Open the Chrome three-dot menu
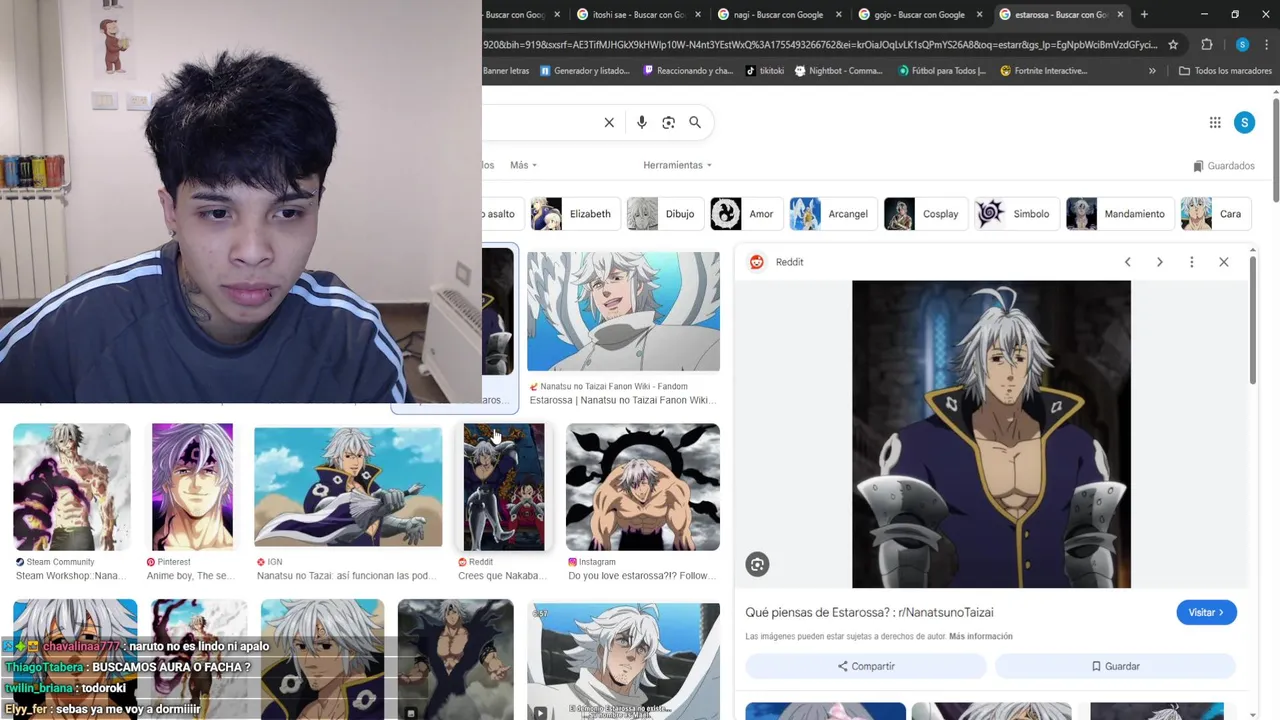The image size is (1280, 720). pyautogui.click(x=1267, y=45)
